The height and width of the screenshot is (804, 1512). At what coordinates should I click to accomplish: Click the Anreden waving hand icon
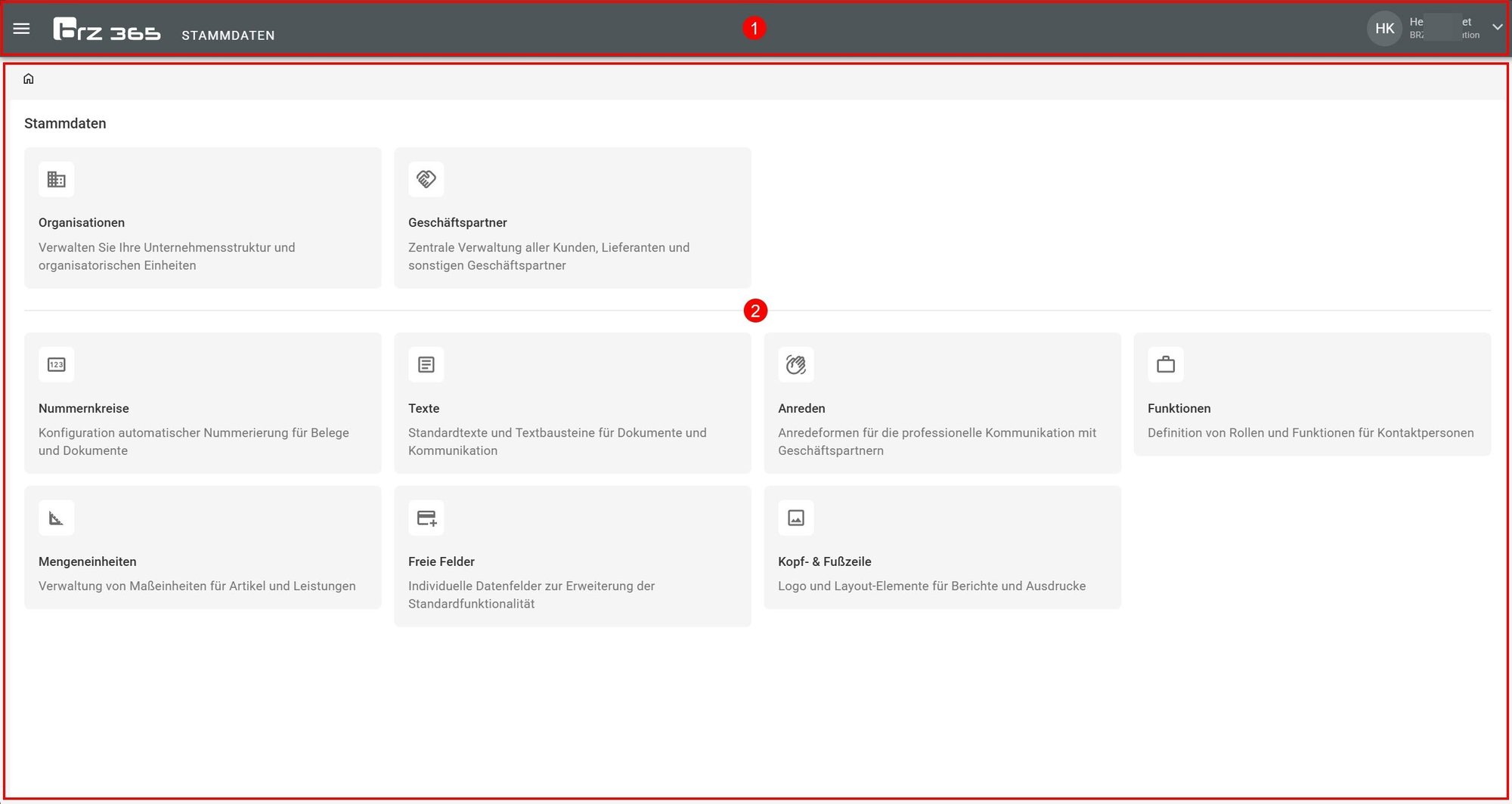796,365
